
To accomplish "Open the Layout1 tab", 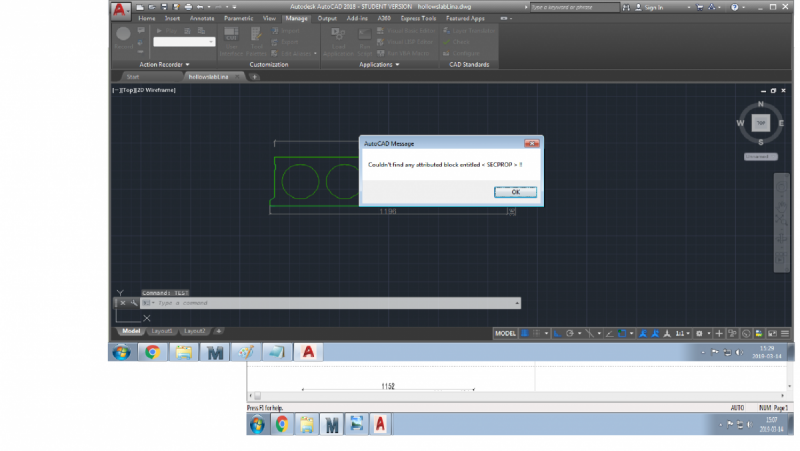I will click(161, 331).
